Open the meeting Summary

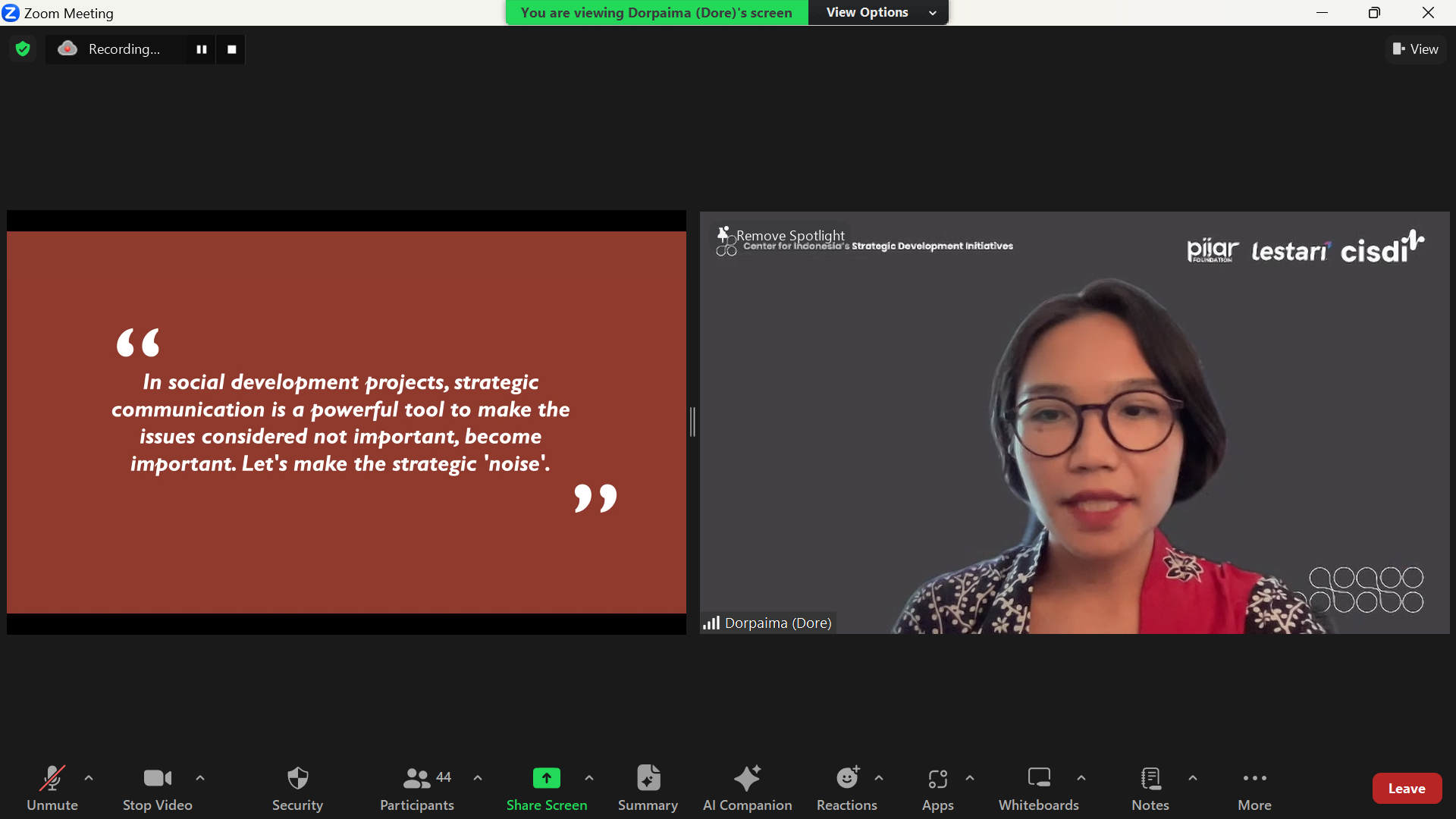[648, 787]
